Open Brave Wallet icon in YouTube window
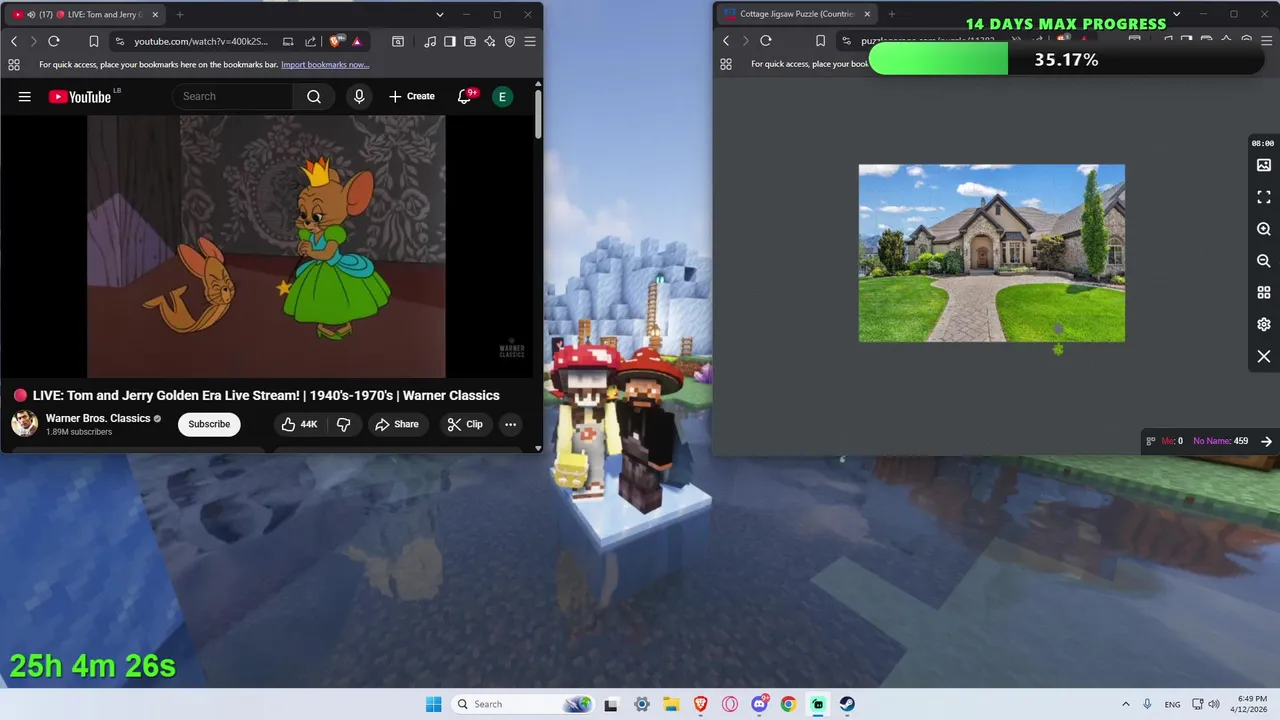This screenshot has width=1280, height=720. coord(470,41)
